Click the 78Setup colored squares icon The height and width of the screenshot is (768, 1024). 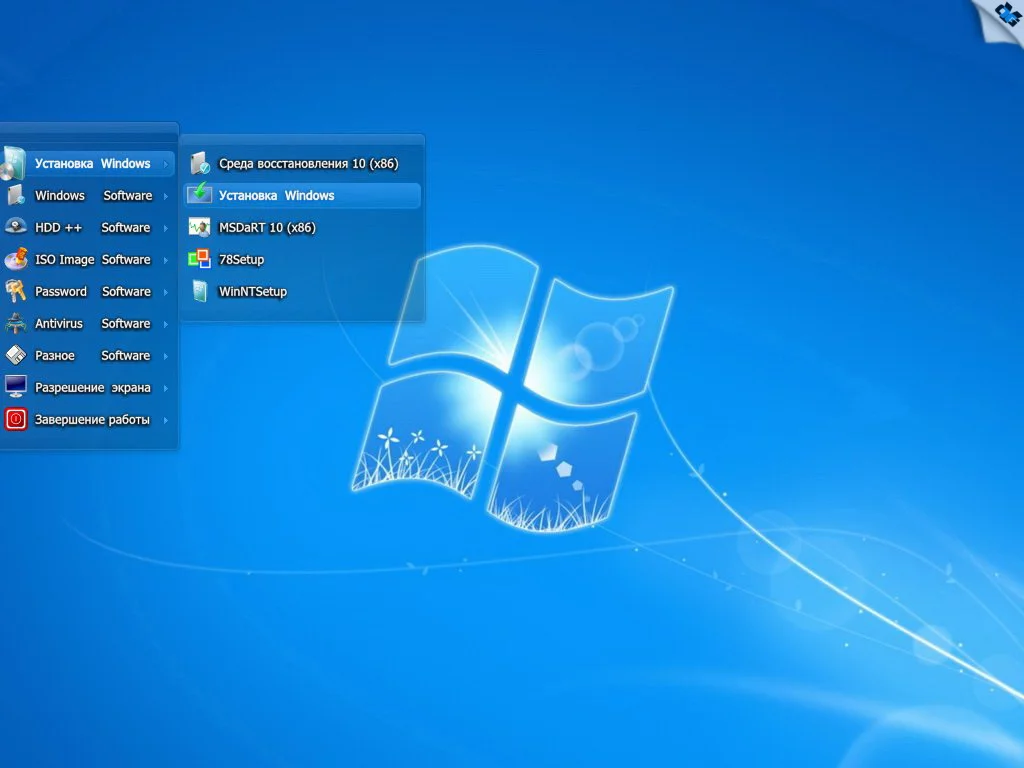point(199,259)
